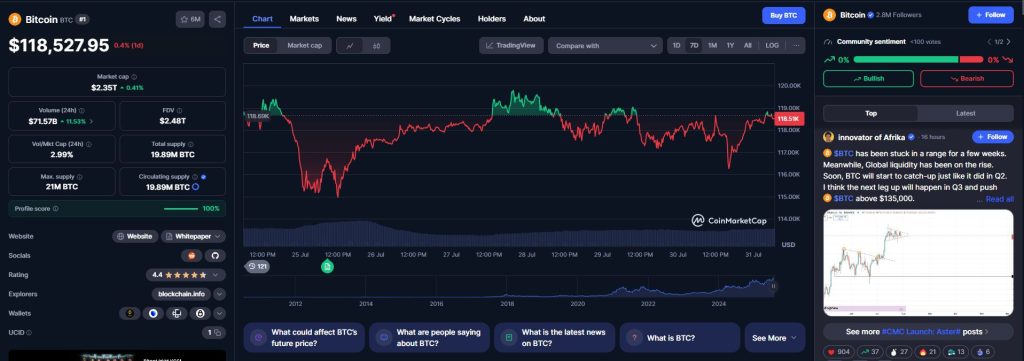Expand See More questions
Viewport: 1024px width, 361px height.
point(774,338)
